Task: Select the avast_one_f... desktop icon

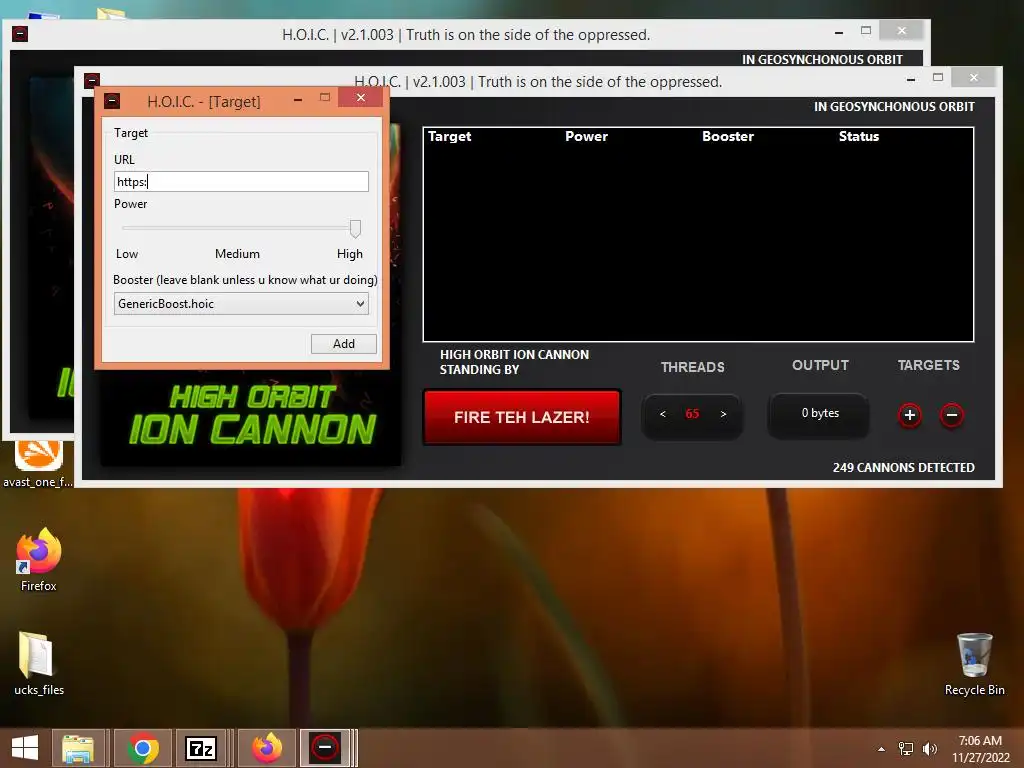Action: (x=38, y=464)
